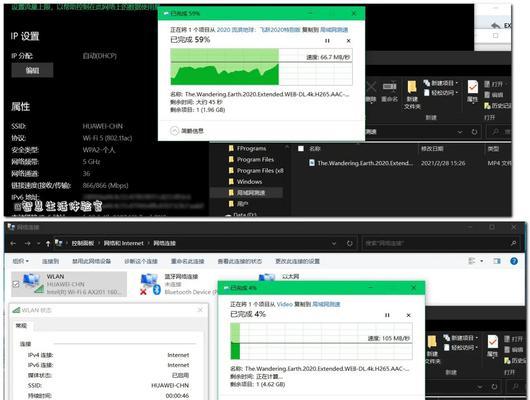Click the 搜索 field in 网络连接 window
Image resolution: width=530 pixels, height=400 pixels.
pos(442,243)
